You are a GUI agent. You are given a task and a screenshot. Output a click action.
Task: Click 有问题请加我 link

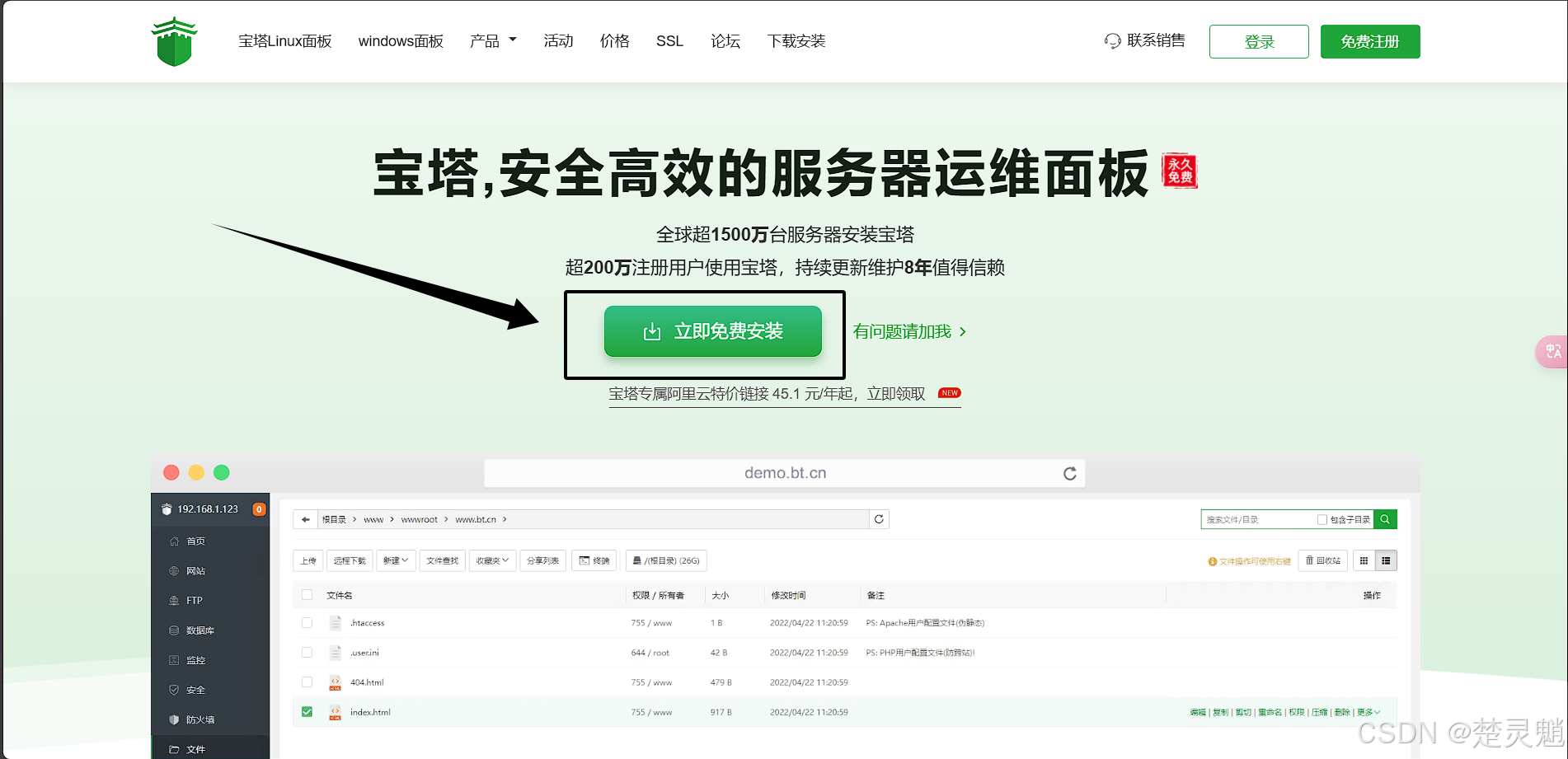909,331
